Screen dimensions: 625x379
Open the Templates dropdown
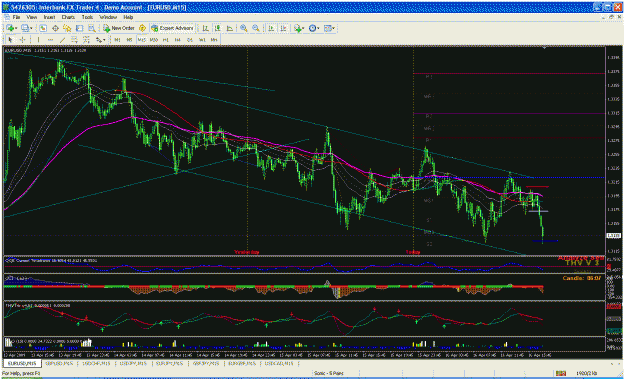(330, 28)
